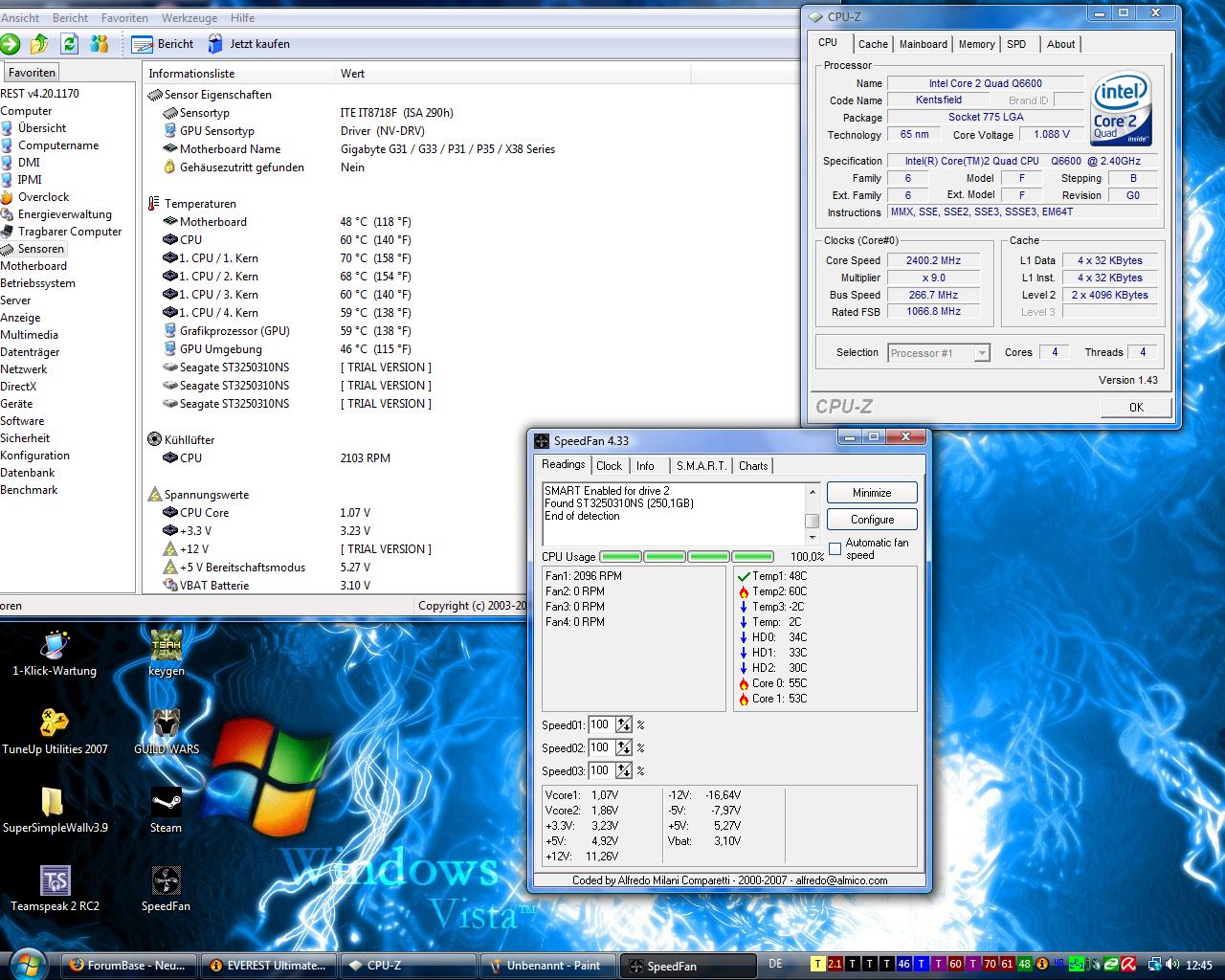
Task: Switch to the S.M.A.R.T. tab in SpeedFan
Action: tap(702, 466)
